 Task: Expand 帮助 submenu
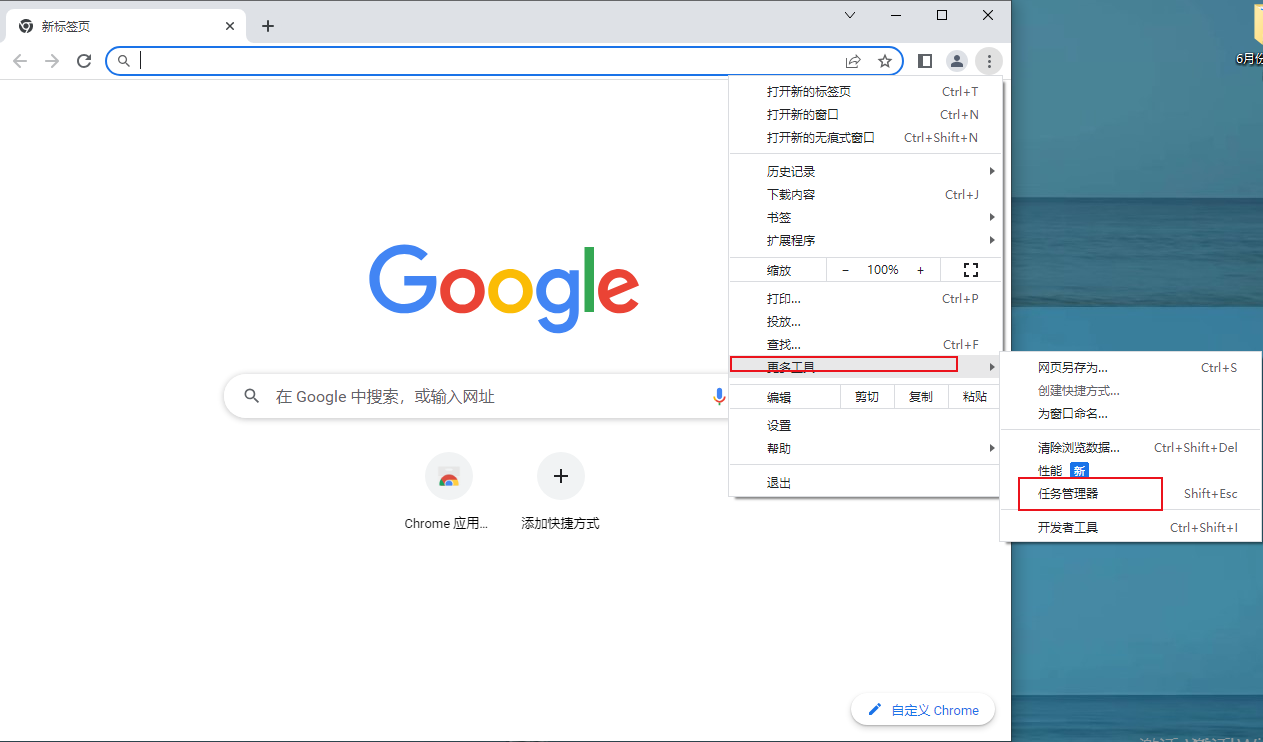[865, 448]
